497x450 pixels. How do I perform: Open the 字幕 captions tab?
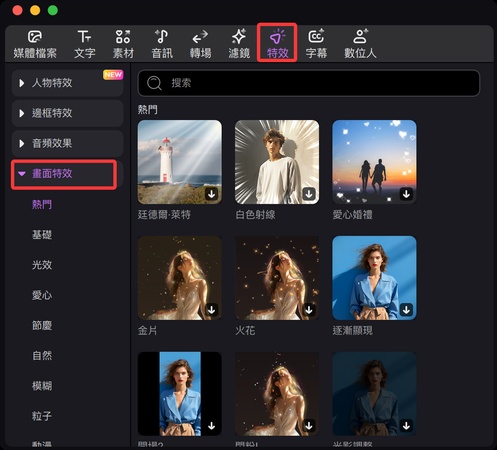[316, 44]
